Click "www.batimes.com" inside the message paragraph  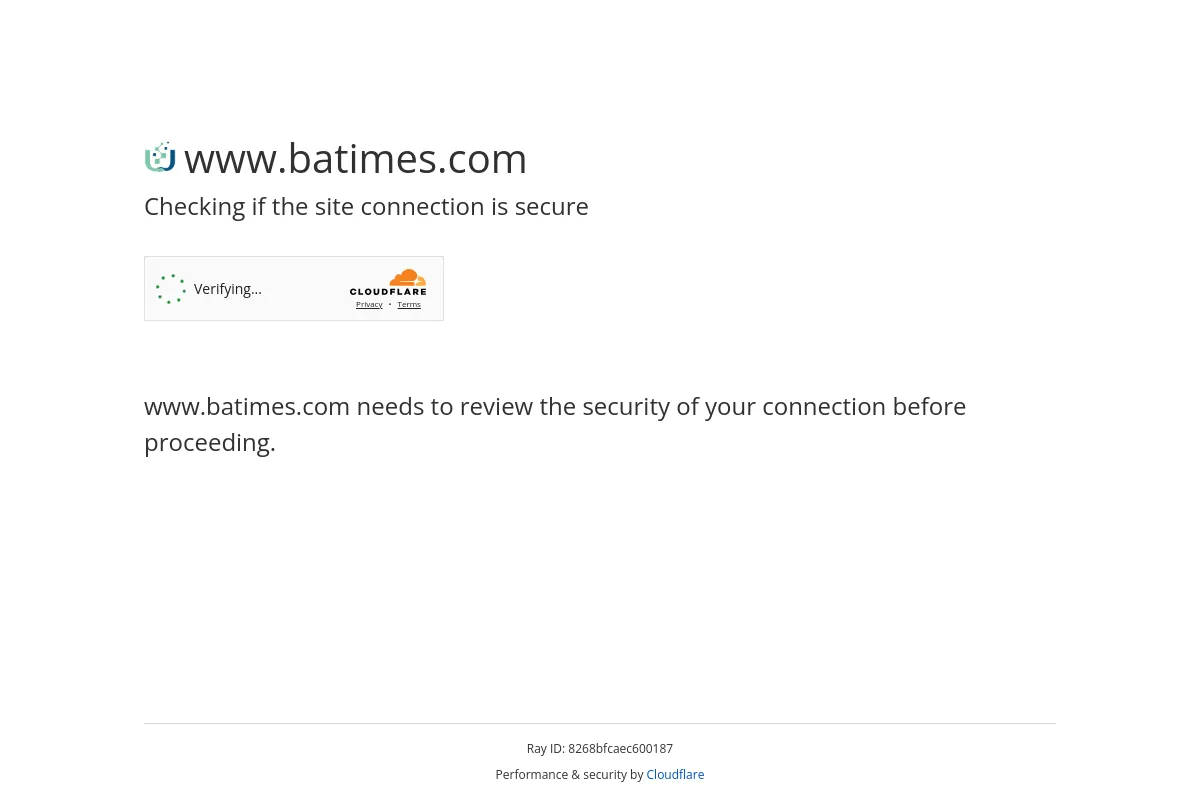(247, 407)
